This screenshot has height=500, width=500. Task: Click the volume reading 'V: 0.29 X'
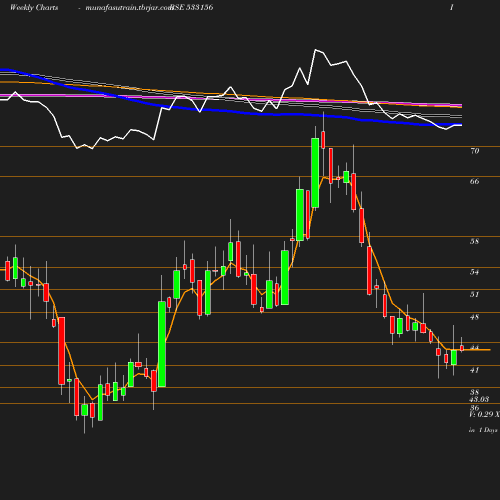[484, 414]
